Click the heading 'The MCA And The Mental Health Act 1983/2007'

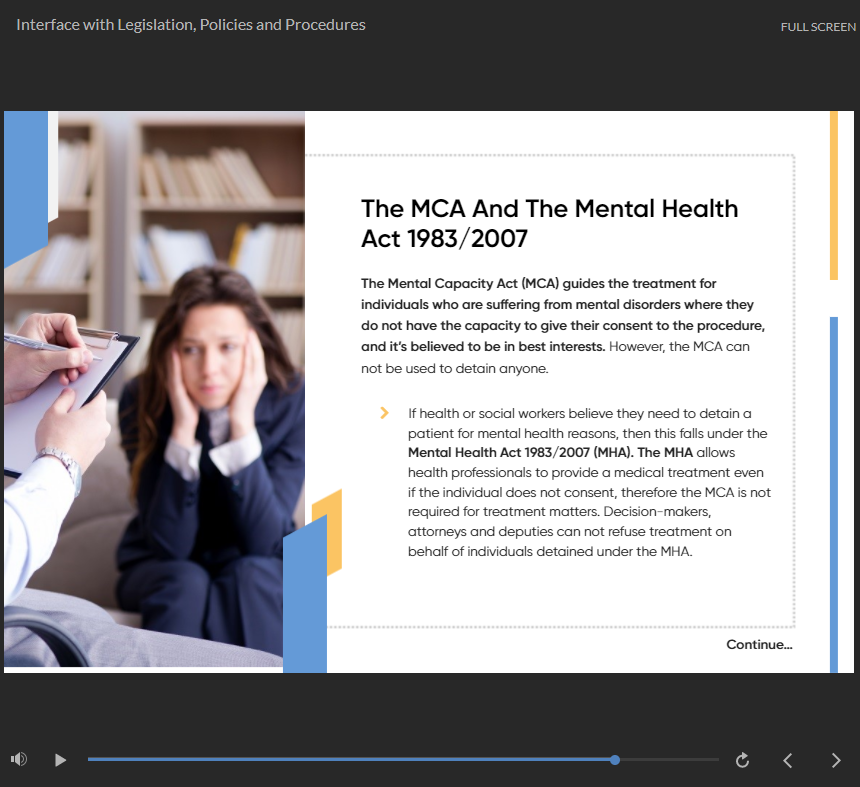[x=549, y=223]
